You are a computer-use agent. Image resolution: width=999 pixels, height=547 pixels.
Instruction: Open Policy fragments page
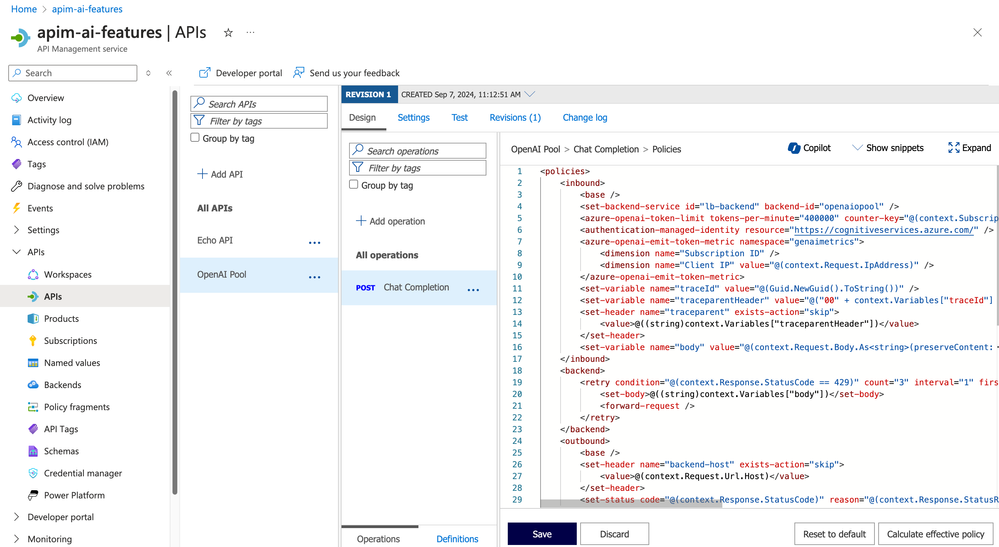click(76, 407)
